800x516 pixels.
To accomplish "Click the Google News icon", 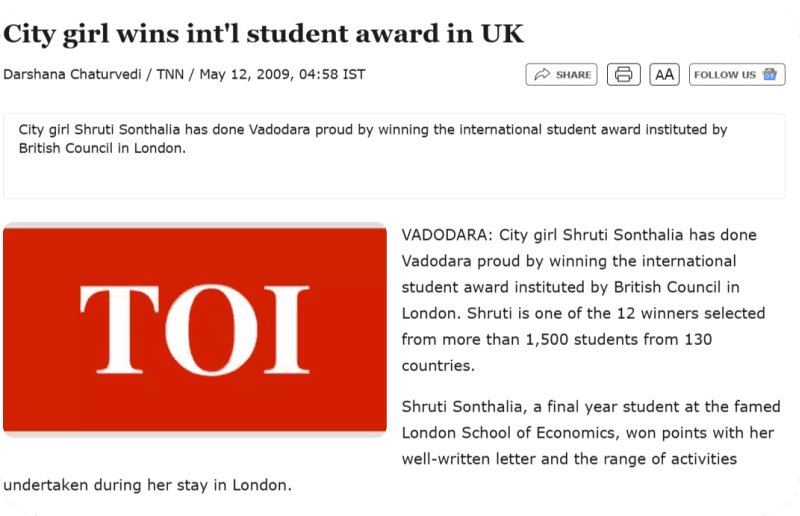I will tap(769, 74).
